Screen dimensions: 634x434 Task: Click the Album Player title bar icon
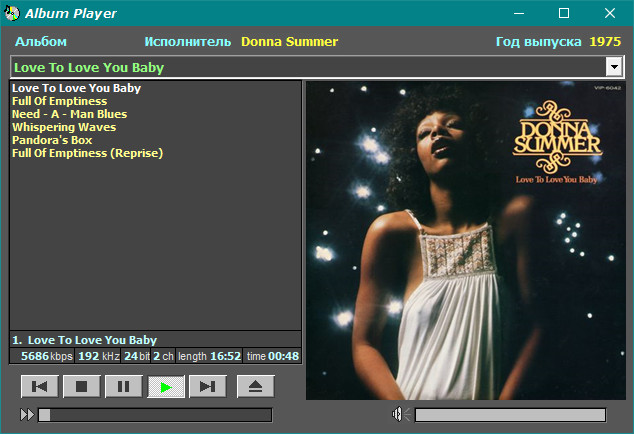point(12,13)
